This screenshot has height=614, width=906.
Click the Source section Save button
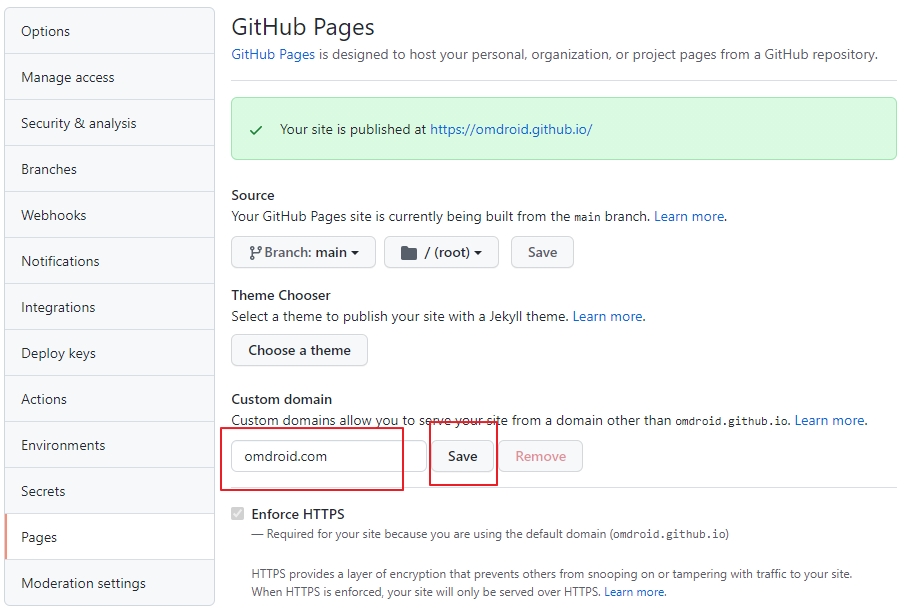(543, 252)
